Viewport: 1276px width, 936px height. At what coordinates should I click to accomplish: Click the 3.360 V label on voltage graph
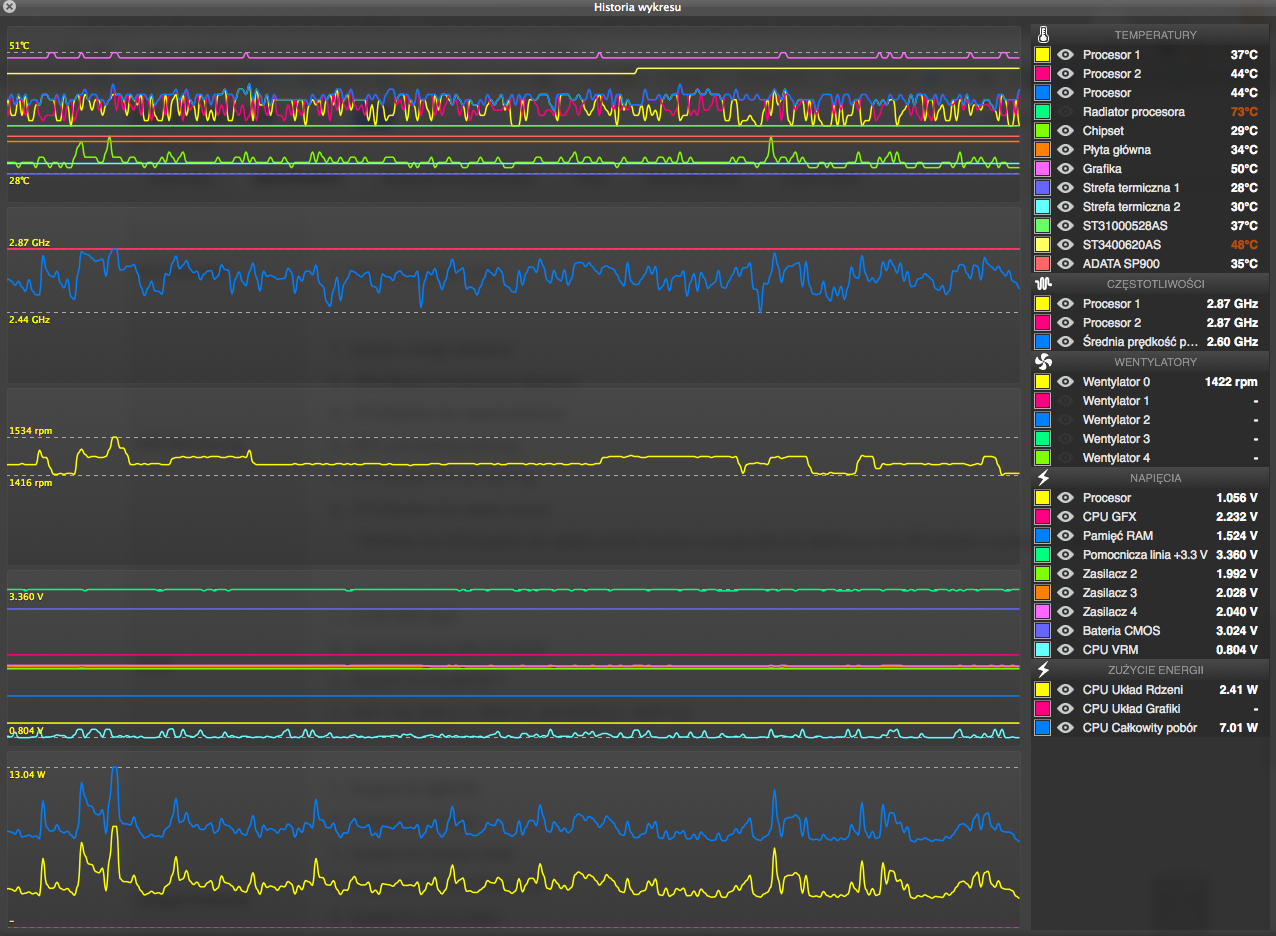pyautogui.click(x=26, y=597)
